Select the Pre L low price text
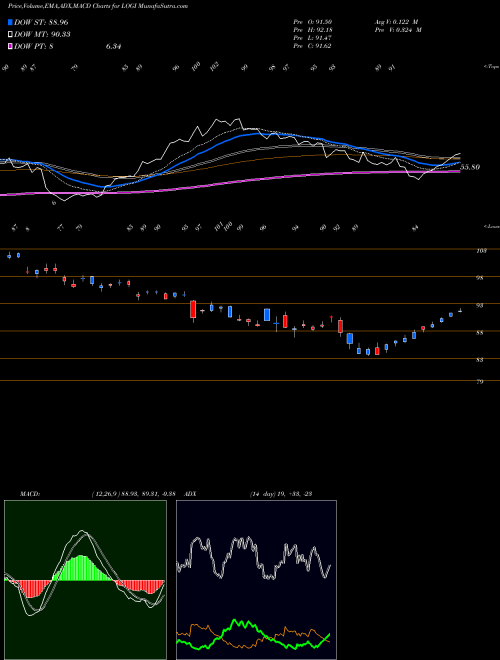 313,38
